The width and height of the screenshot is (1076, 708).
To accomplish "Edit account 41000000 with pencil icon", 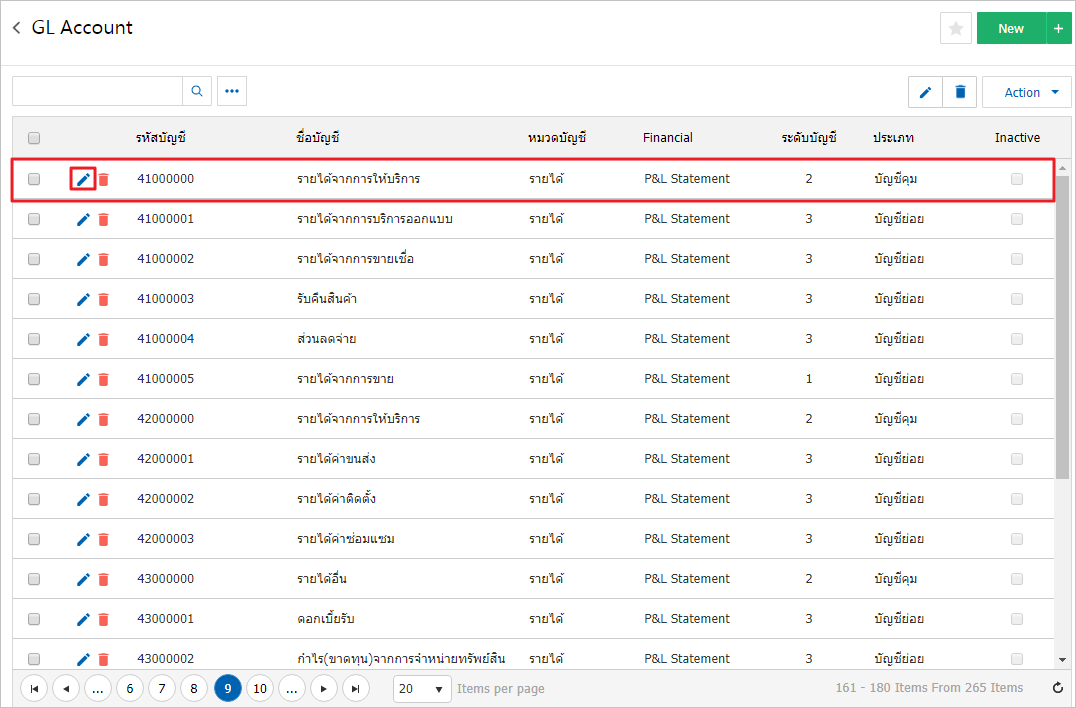I will (83, 180).
